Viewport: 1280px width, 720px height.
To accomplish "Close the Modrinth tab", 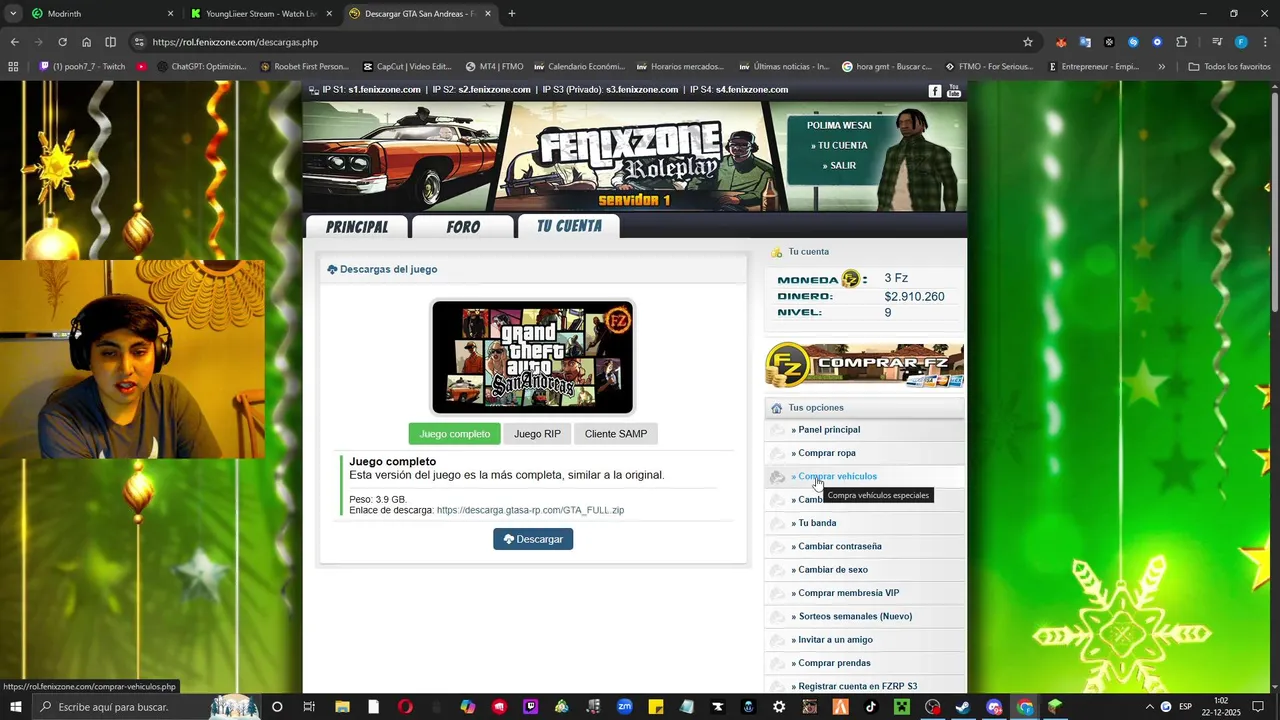I will 170,14.
